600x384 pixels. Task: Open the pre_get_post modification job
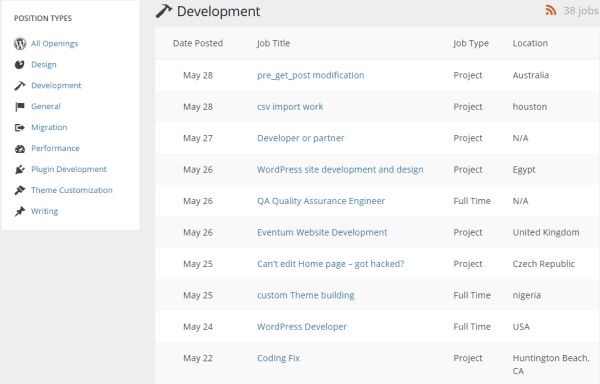click(311, 75)
